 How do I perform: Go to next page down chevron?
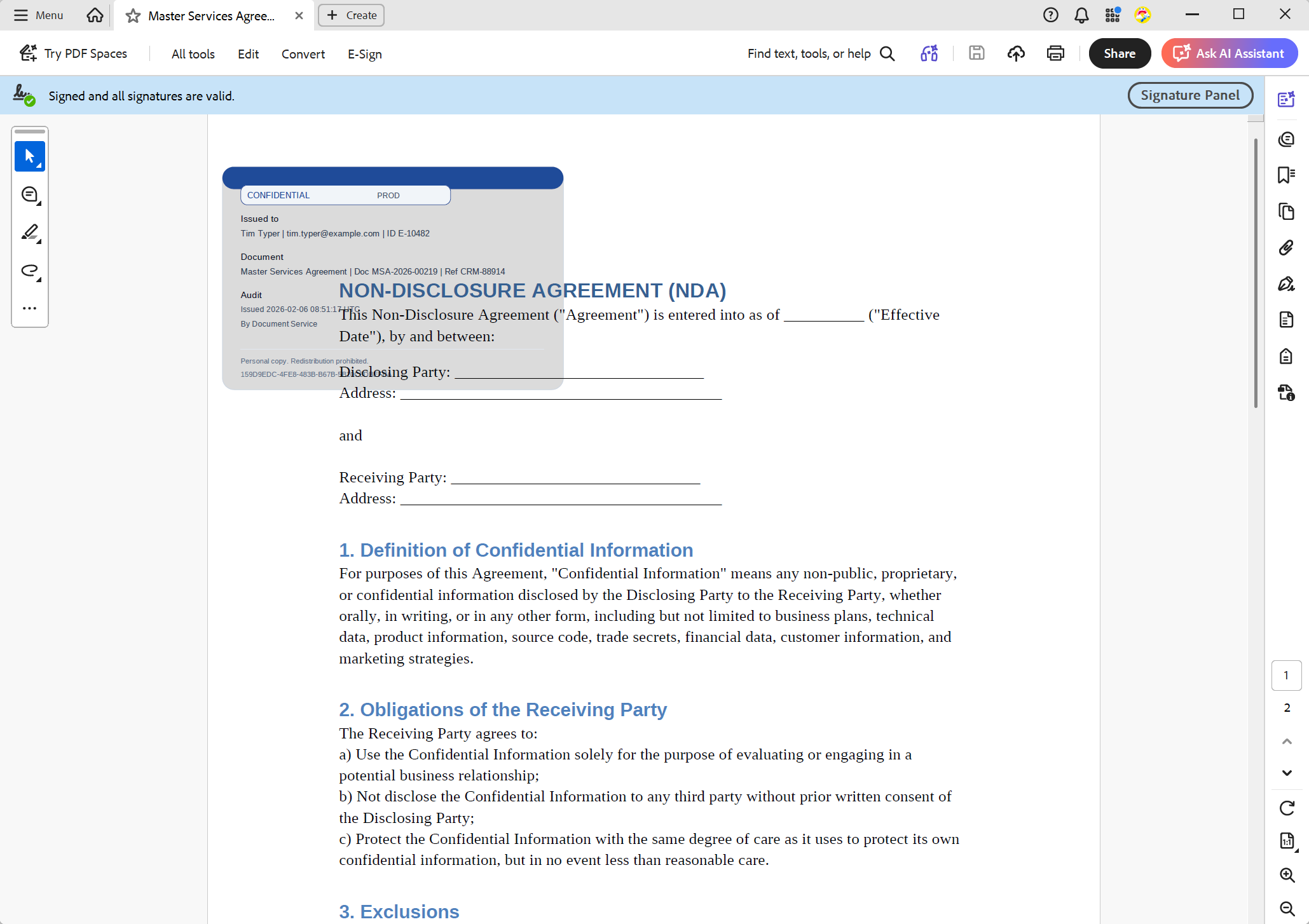(1287, 773)
